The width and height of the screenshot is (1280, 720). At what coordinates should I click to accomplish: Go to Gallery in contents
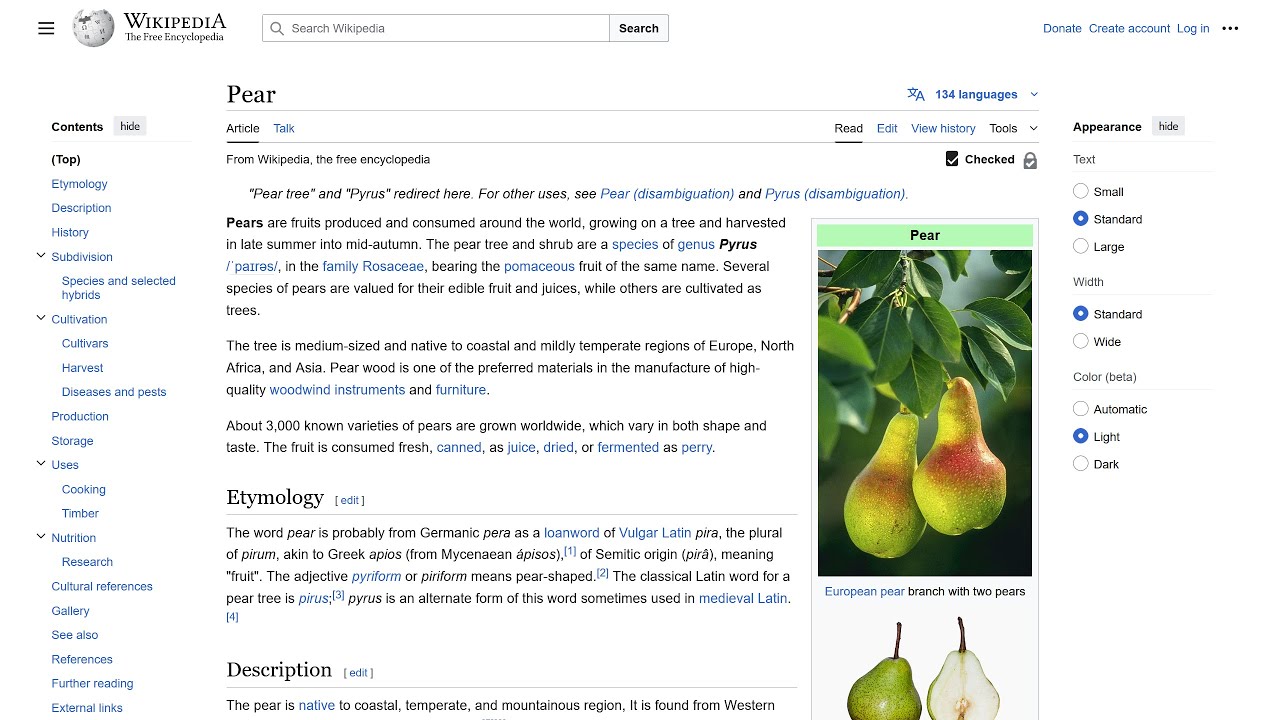70,611
